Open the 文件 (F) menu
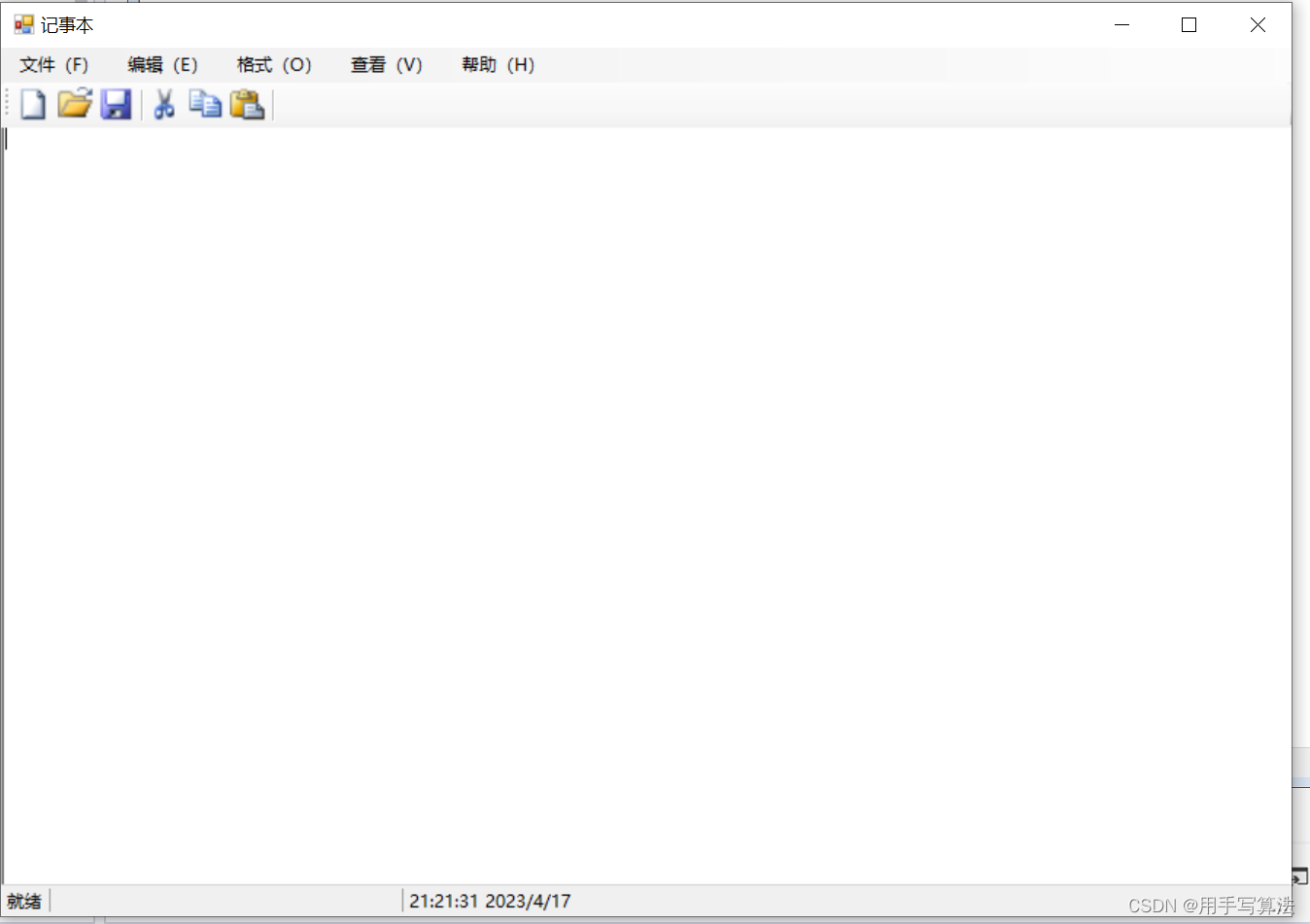Image resolution: width=1310 pixels, height=924 pixels. point(54,65)
